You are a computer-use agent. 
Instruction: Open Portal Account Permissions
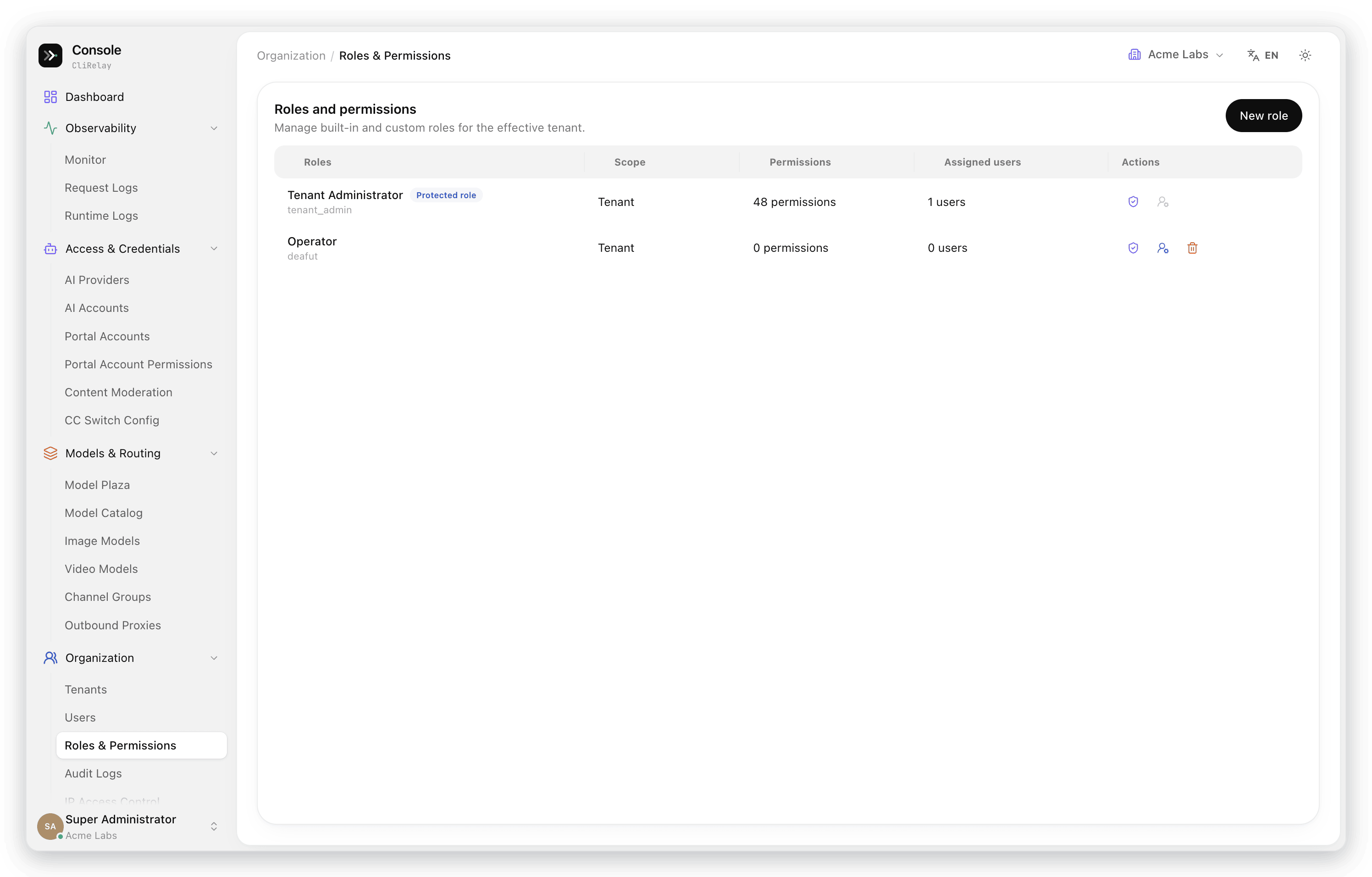point(138,365)
